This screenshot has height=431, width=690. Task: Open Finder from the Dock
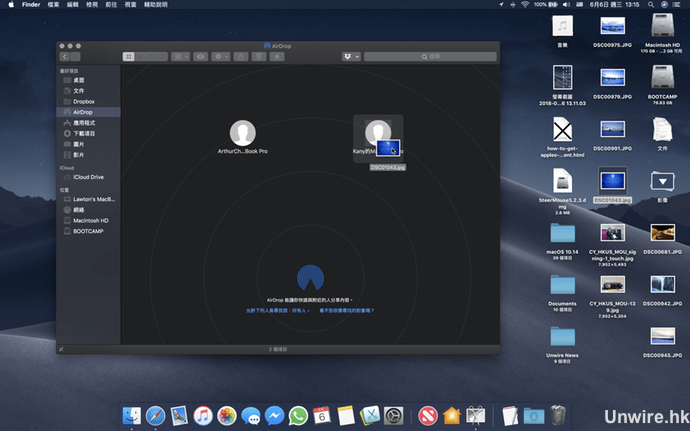click(x=131, y=415)
